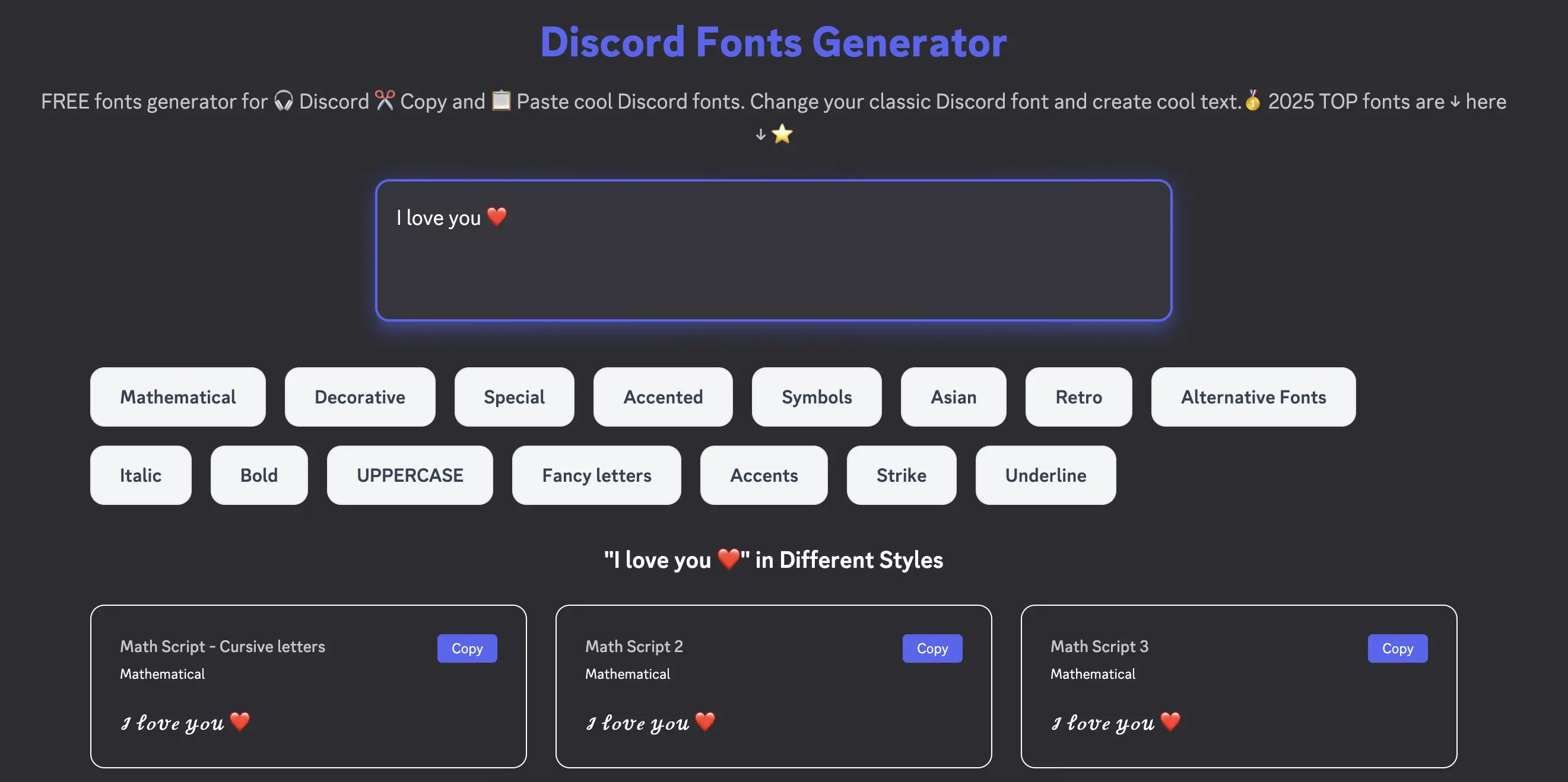Copy the Math Script cursive text
Viewport: 1568px width, 782px height.
[x=467, y=648]
